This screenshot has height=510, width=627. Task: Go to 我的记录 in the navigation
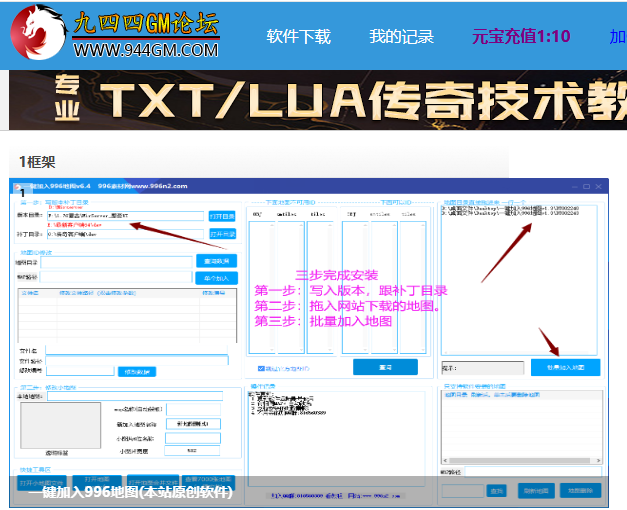point(401,37)
